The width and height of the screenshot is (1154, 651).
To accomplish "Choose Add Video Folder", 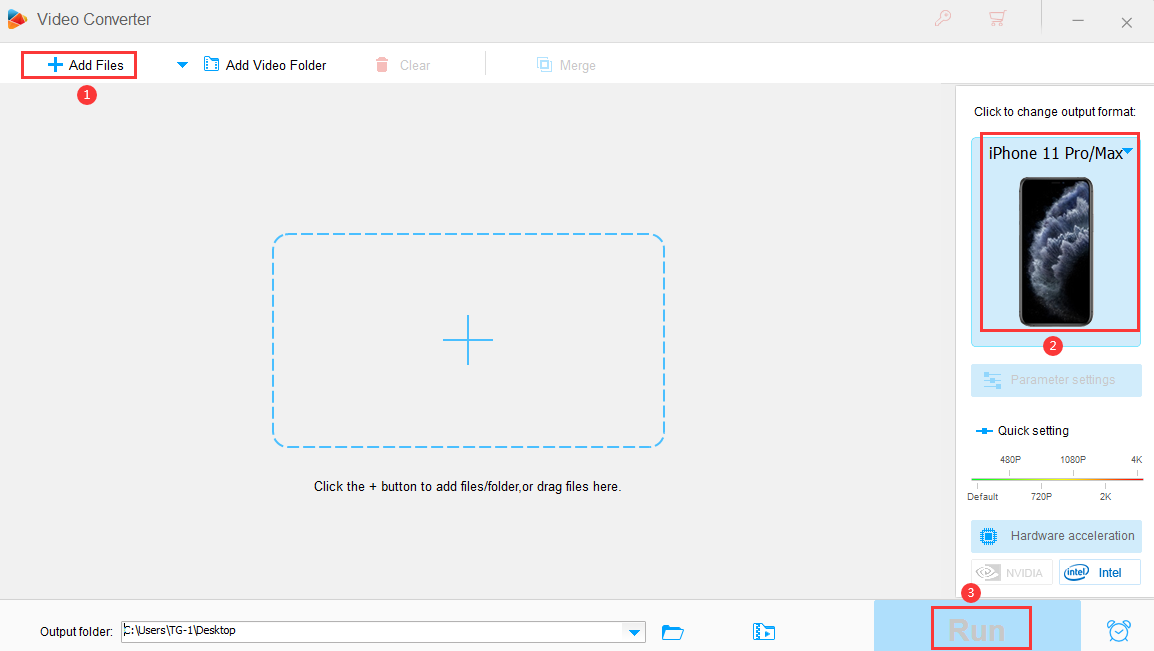I will click(x=265, y=65).
